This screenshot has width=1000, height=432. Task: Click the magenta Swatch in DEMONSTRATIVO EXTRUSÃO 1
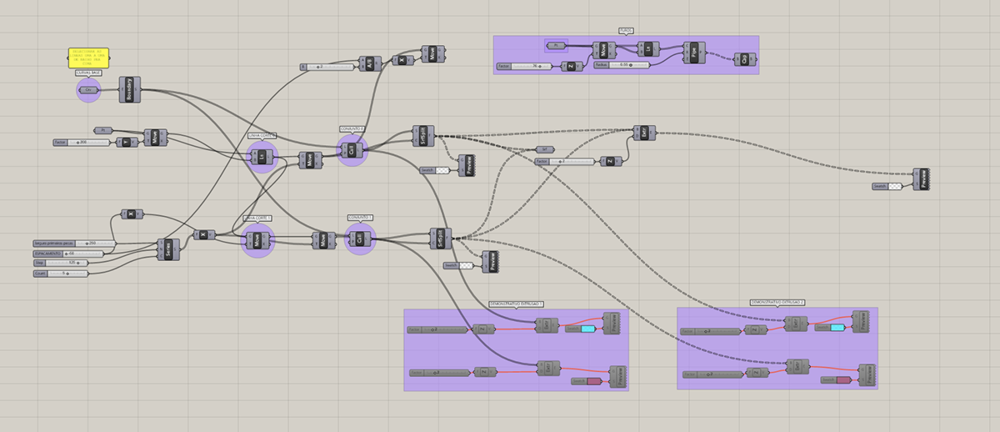[x=587, y=382]
